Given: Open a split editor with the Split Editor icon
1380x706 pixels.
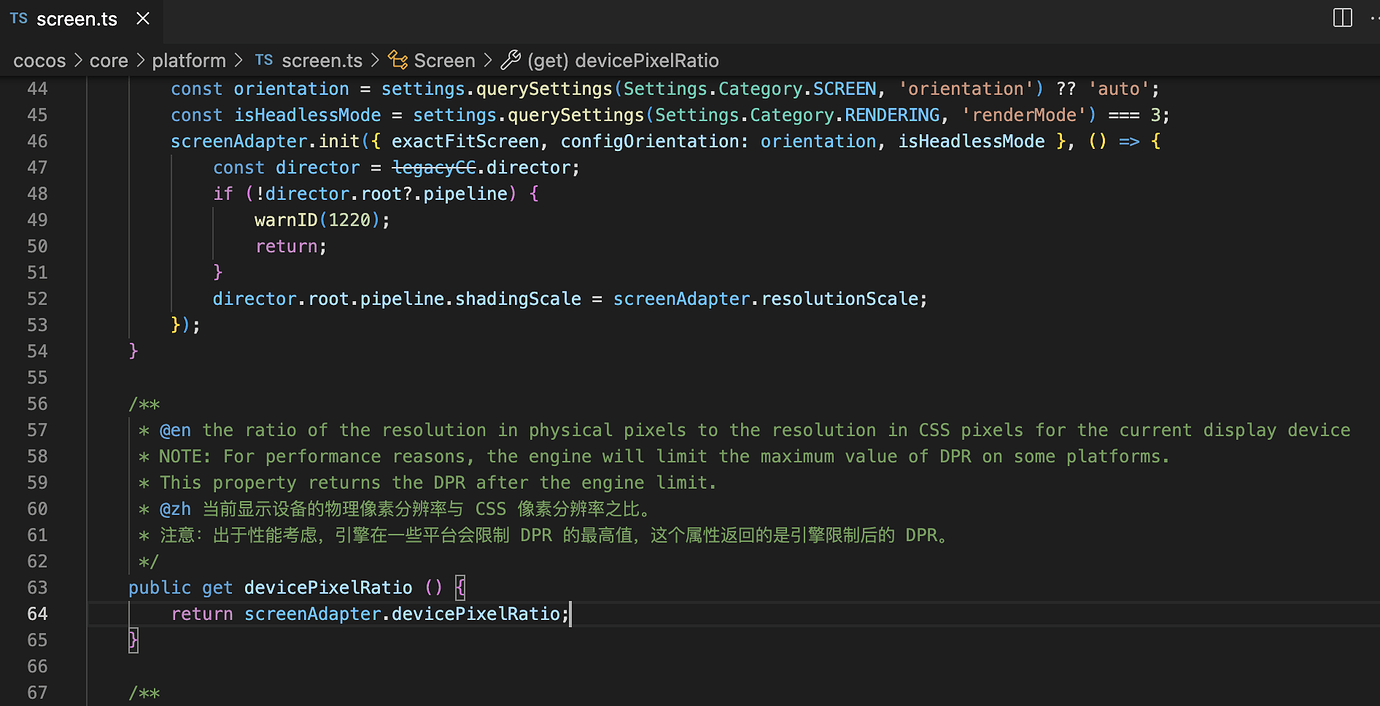Looking at the screenshot, I should tap(1341, 17).
